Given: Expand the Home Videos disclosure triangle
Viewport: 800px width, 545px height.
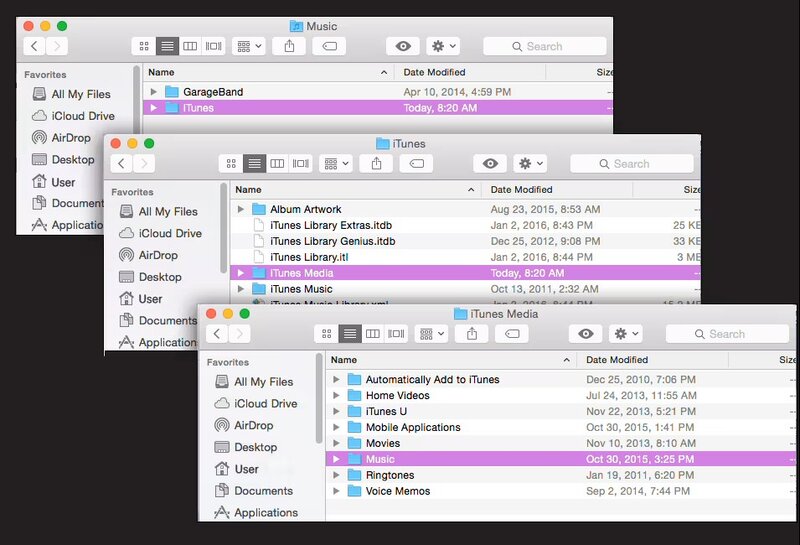Looking at the screenshot, I should tap(336, 395).
